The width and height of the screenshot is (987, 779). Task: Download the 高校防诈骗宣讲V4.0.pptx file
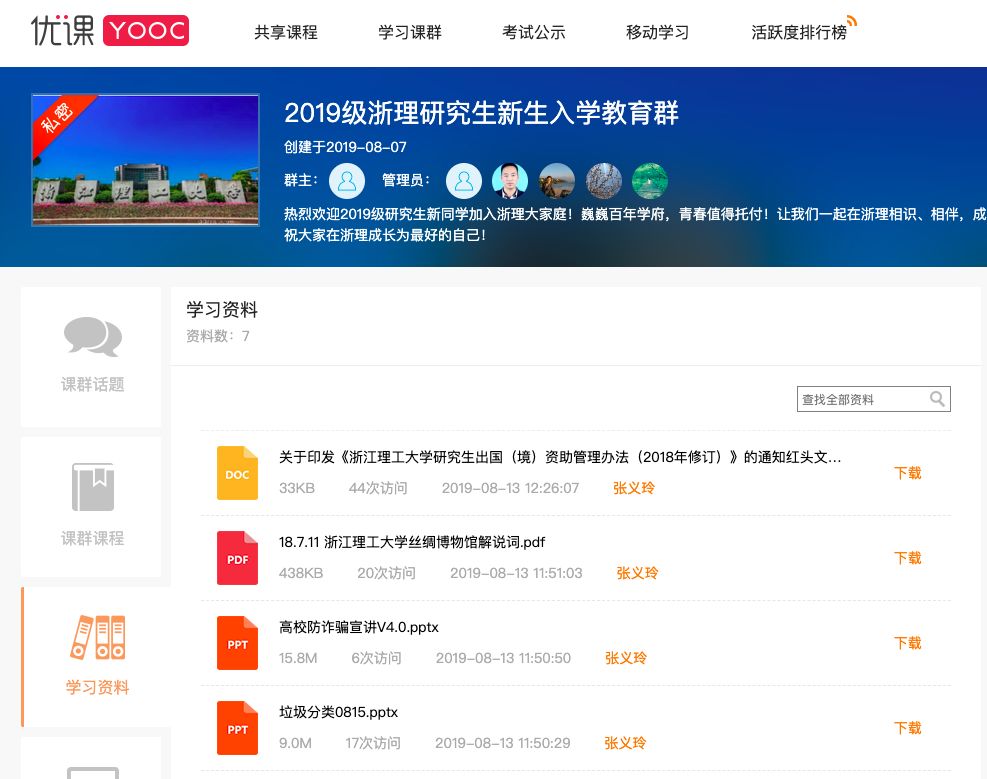click(907, 643)
